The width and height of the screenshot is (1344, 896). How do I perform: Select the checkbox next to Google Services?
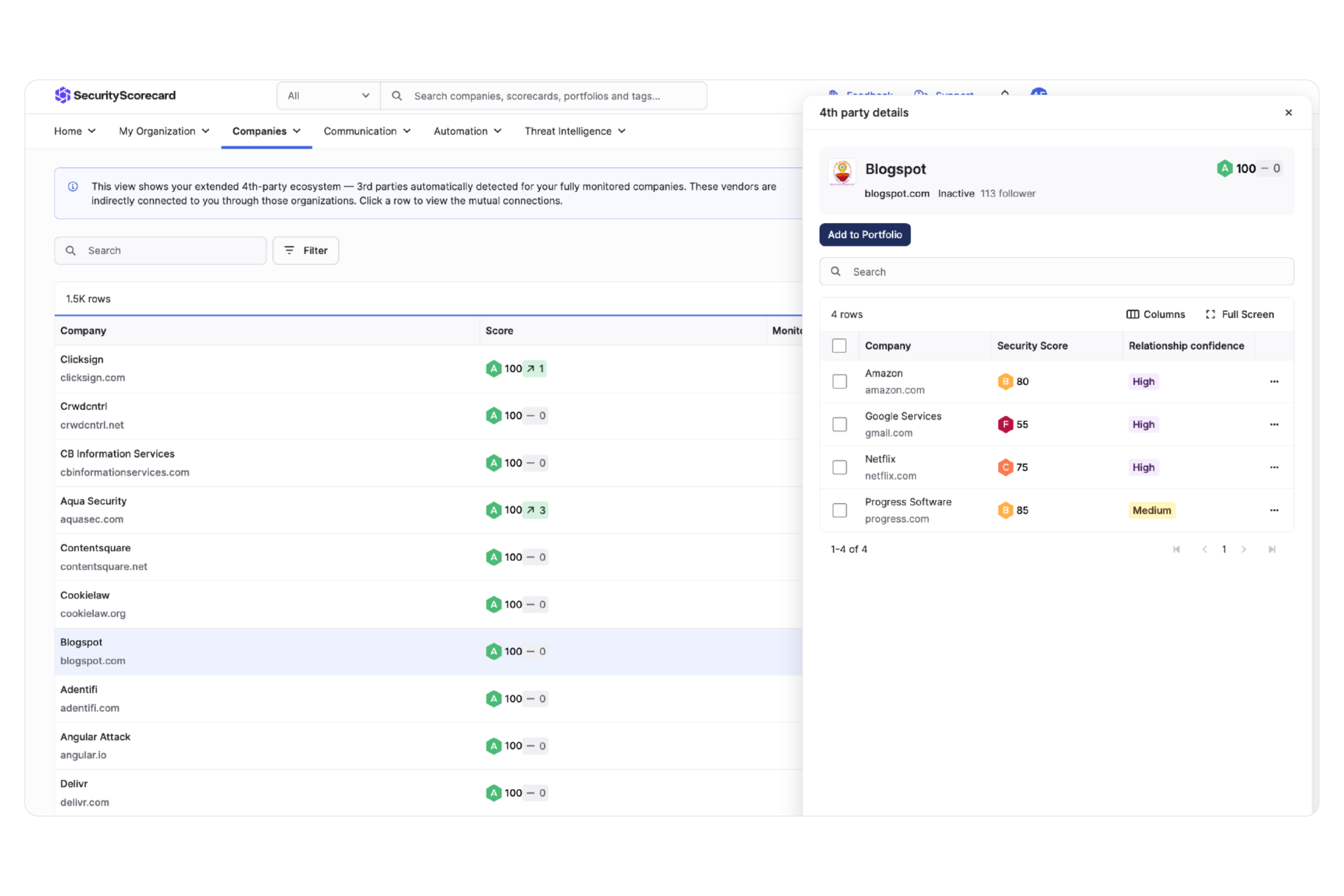(x=839, y=424)
